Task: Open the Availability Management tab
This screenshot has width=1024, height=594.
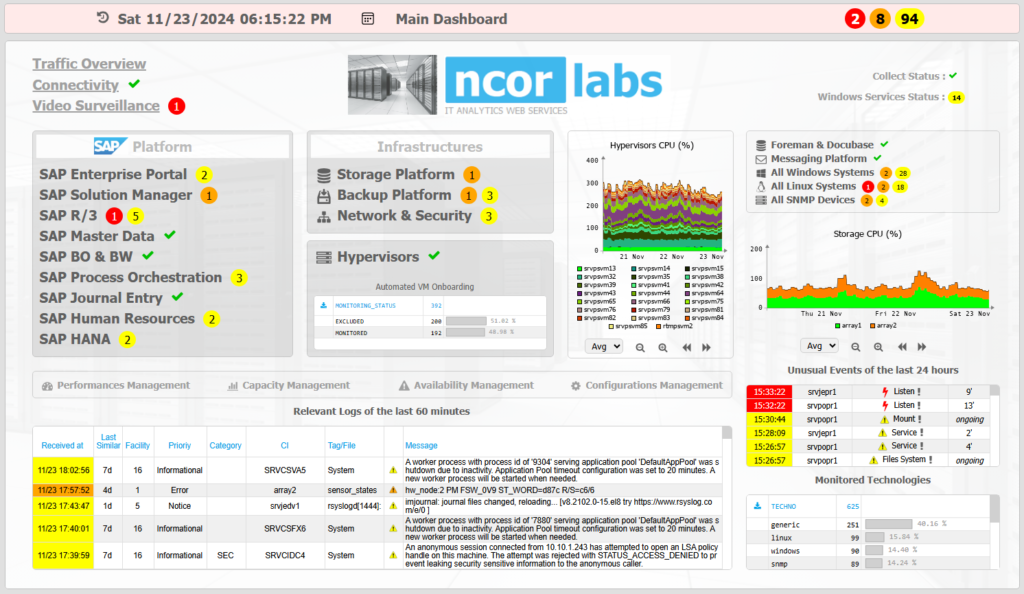Action: click(x=466, y=386)
